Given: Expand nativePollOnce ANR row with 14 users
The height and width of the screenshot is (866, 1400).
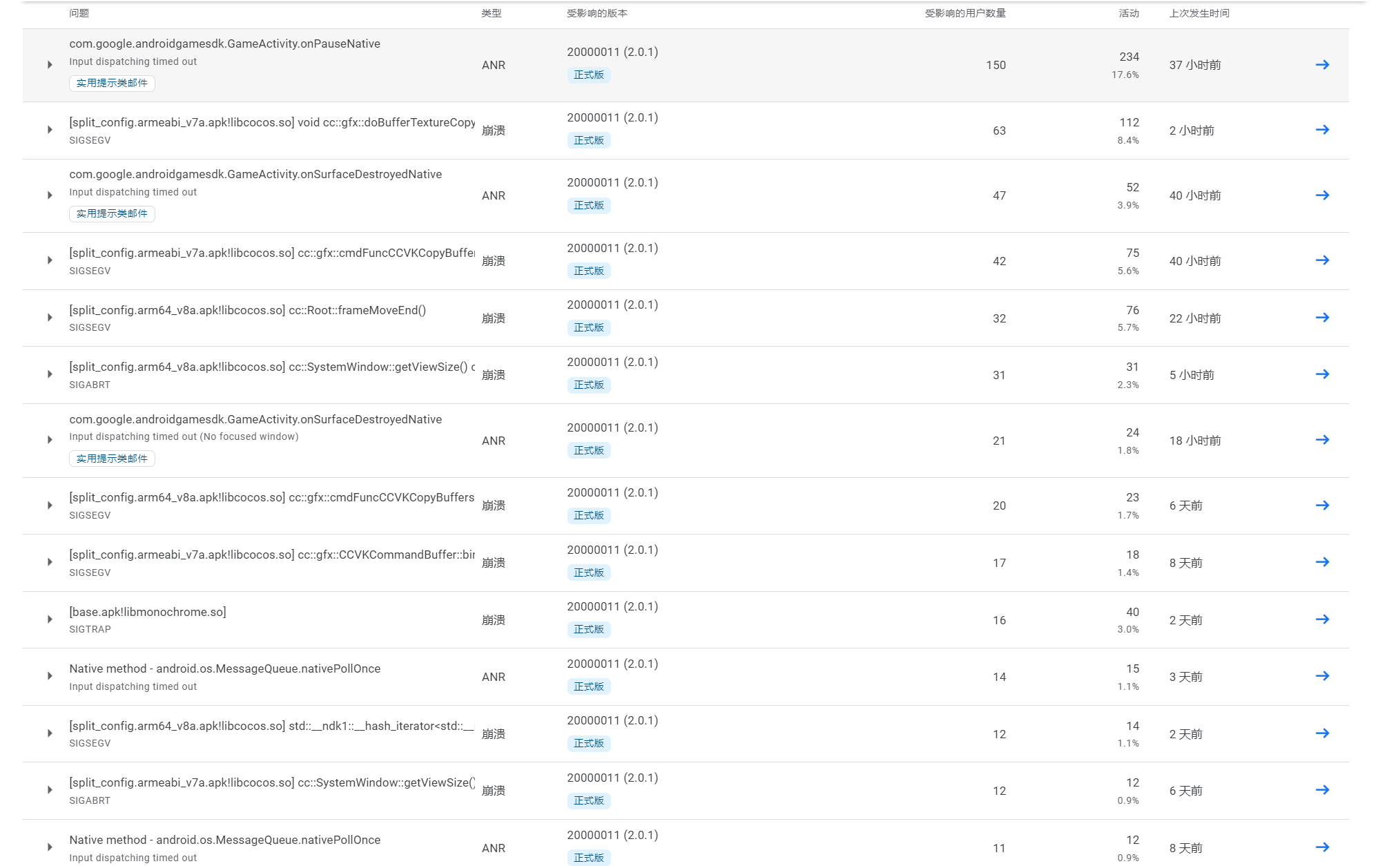Looking at the screenshot, I should [50, 676].
